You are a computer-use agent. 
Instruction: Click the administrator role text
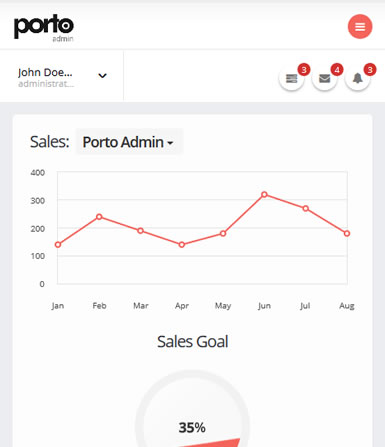click(46, 84)
